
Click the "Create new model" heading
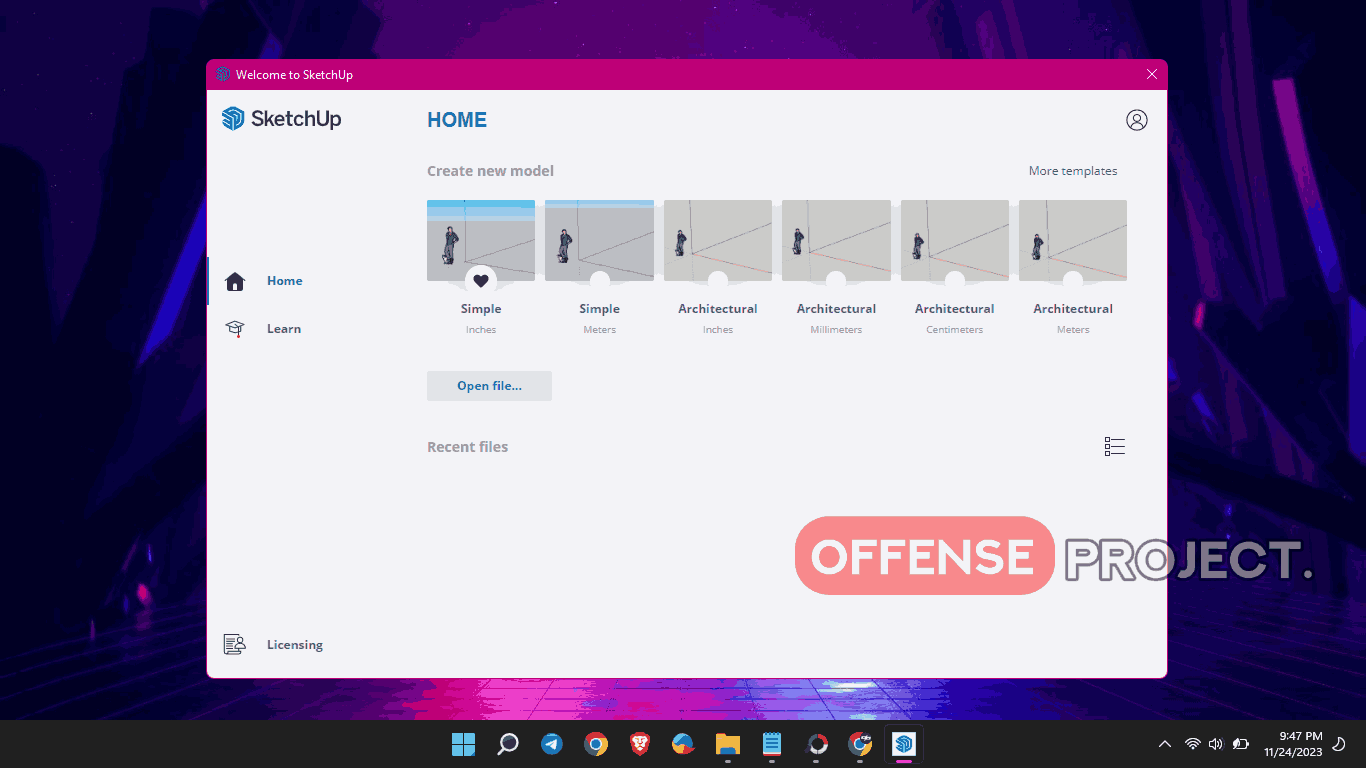[490, 171]
